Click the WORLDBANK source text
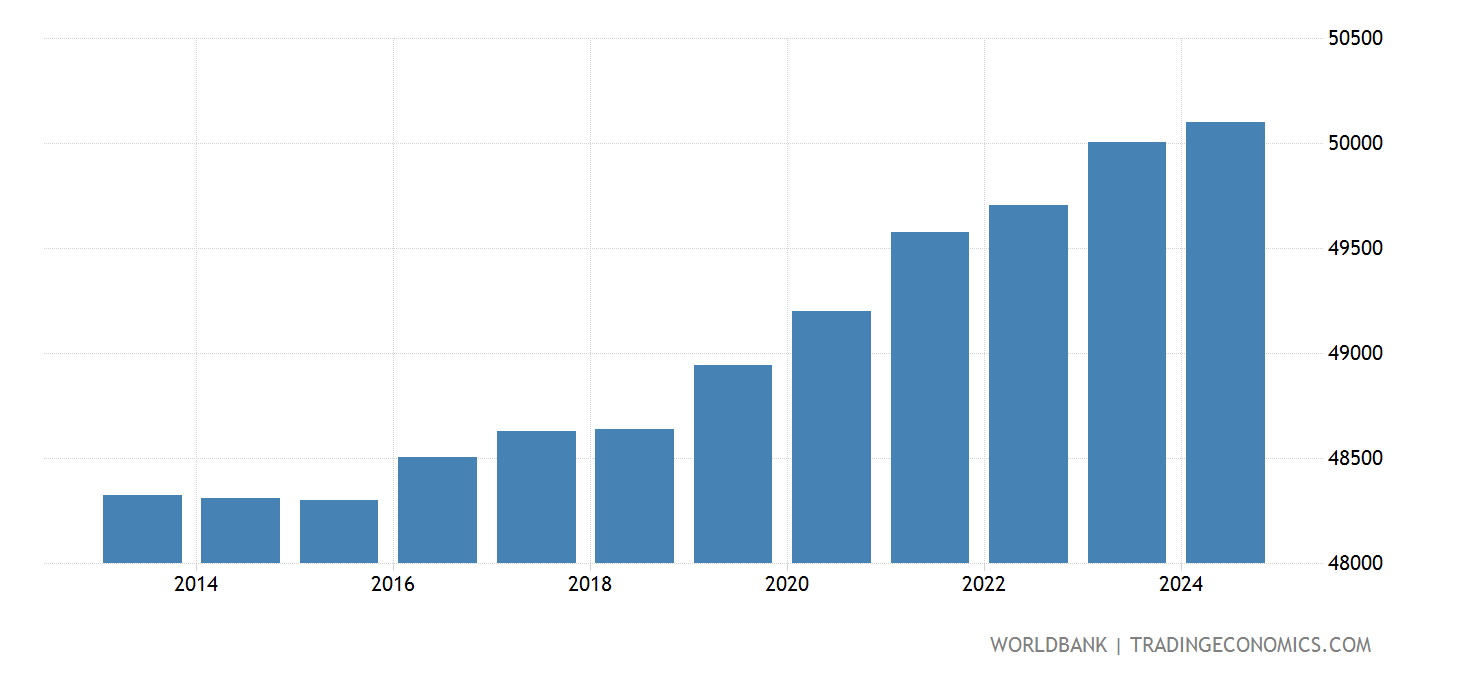The image size is (1460, 680). click(1048, 645)
